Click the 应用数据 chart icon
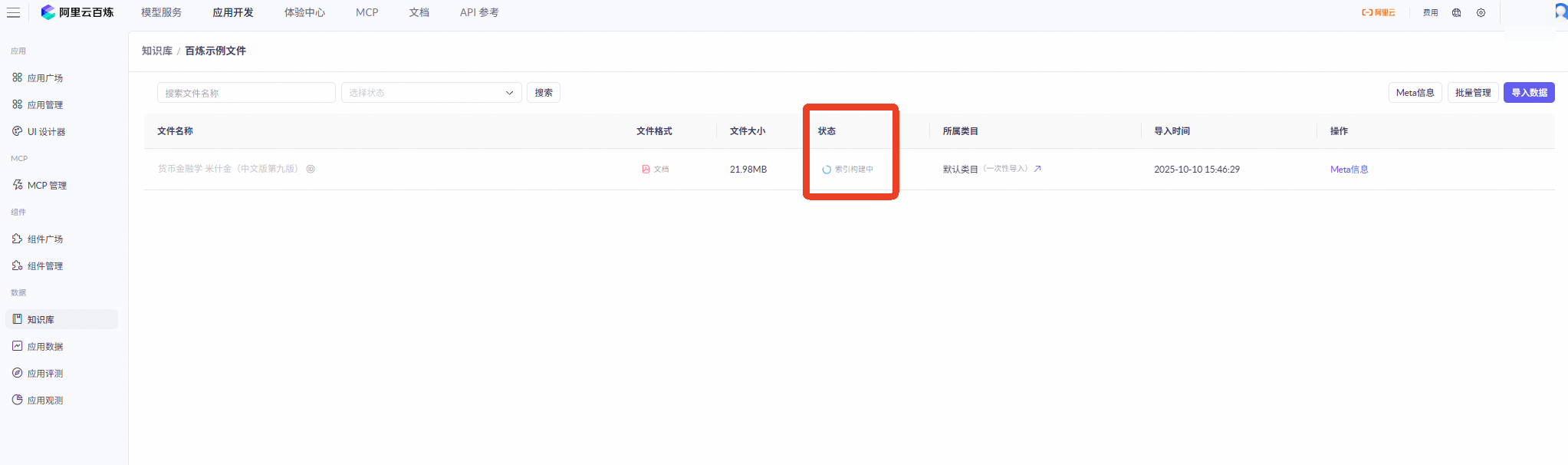Screen dimensions: 1568x465 click(17, 346)
